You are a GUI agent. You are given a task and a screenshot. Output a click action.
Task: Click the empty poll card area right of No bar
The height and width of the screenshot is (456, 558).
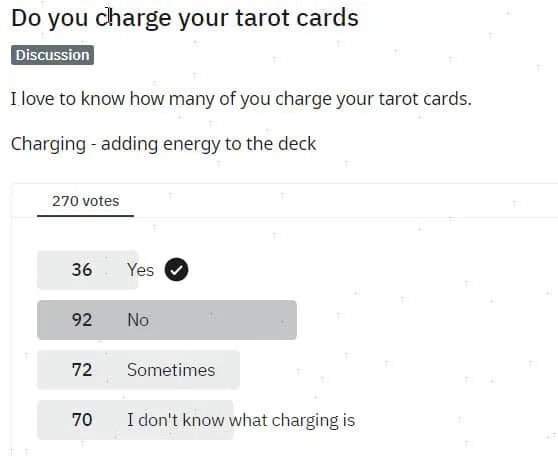[427, 320]
